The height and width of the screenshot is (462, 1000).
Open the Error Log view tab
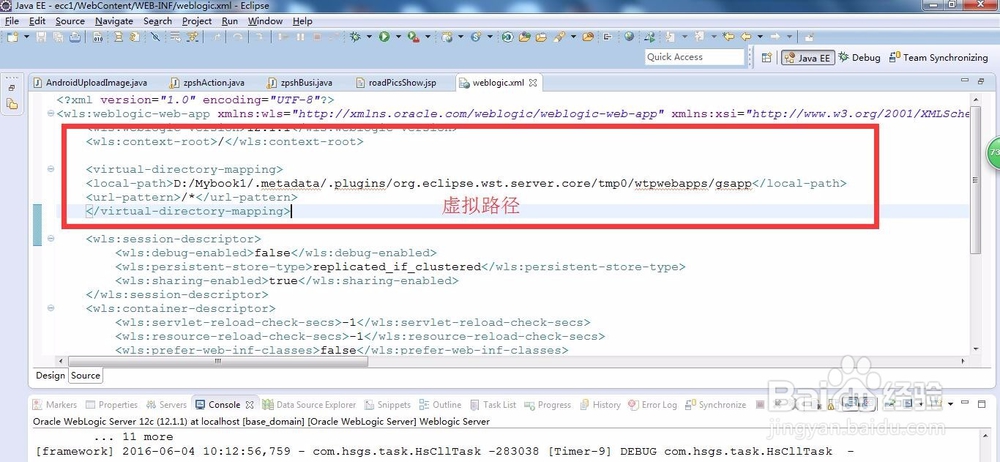(652, 405)
